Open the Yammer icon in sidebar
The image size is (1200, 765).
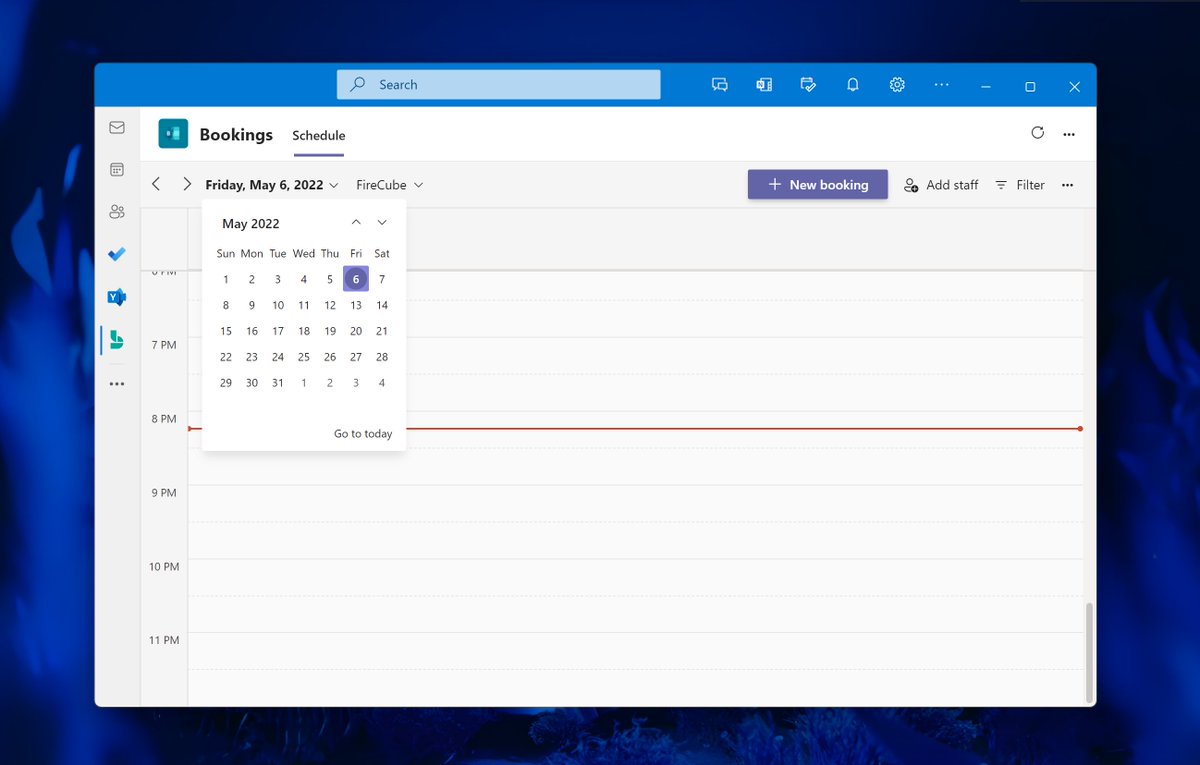117,297
